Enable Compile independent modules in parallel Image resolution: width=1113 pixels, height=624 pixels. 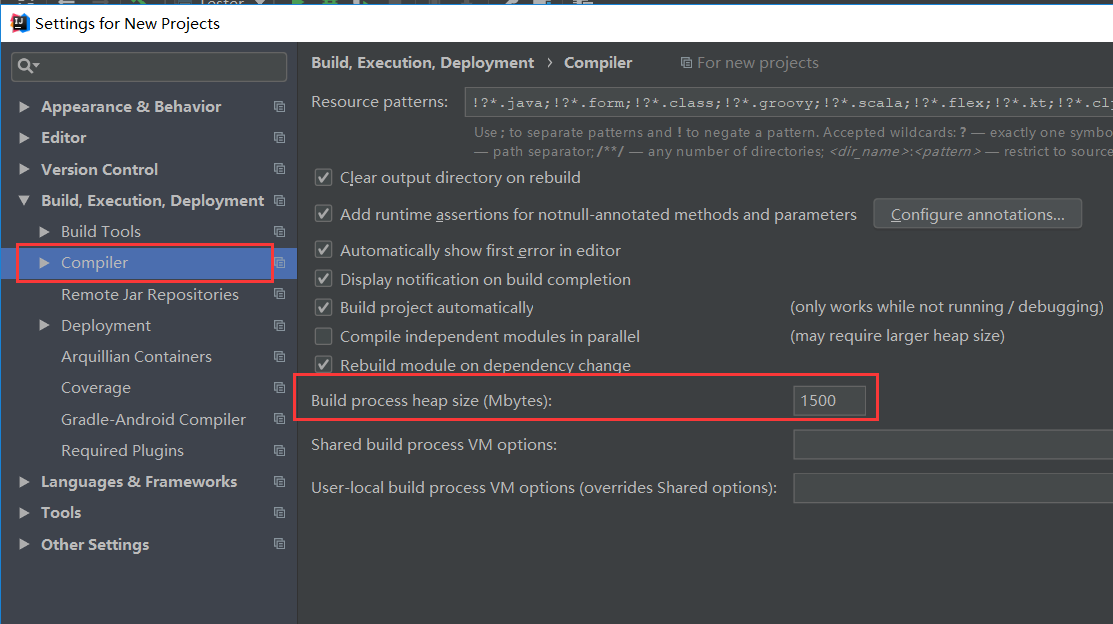[323, 337]
